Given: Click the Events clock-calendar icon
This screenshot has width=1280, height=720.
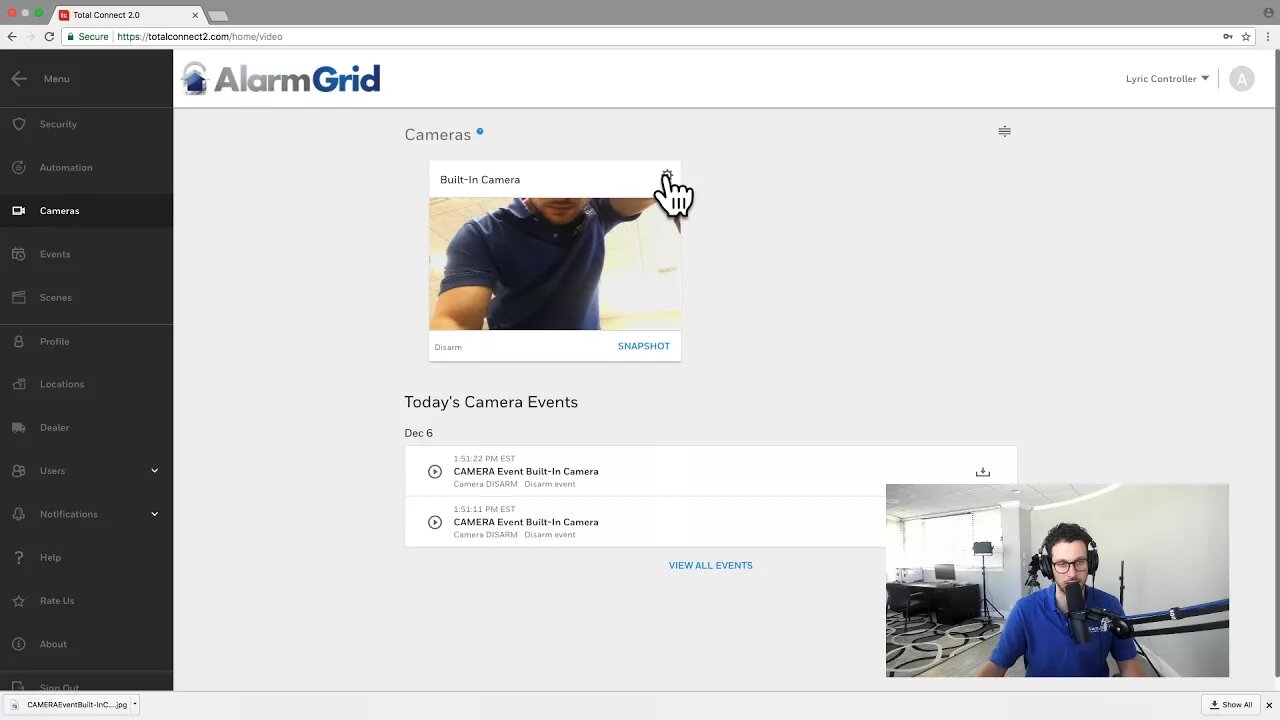Looking at the screenshot, I should (19, 254).
